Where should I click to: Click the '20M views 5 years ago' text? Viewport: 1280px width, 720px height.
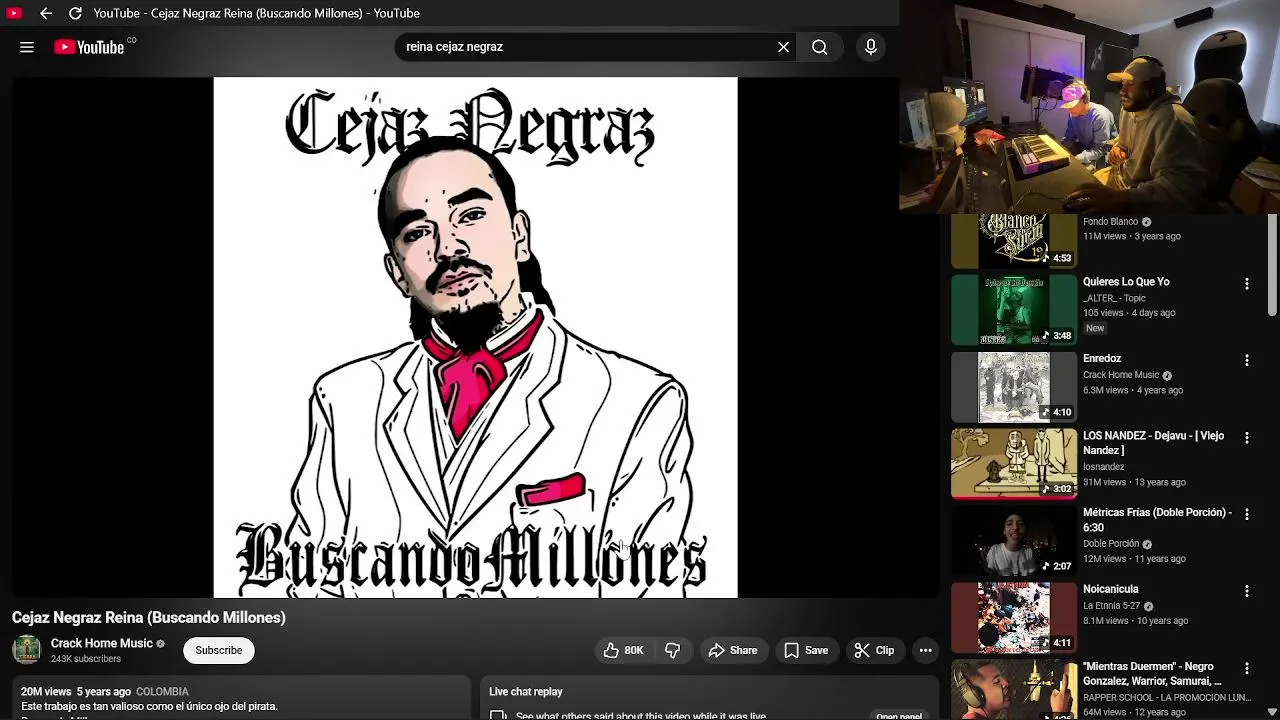point(76,692)
